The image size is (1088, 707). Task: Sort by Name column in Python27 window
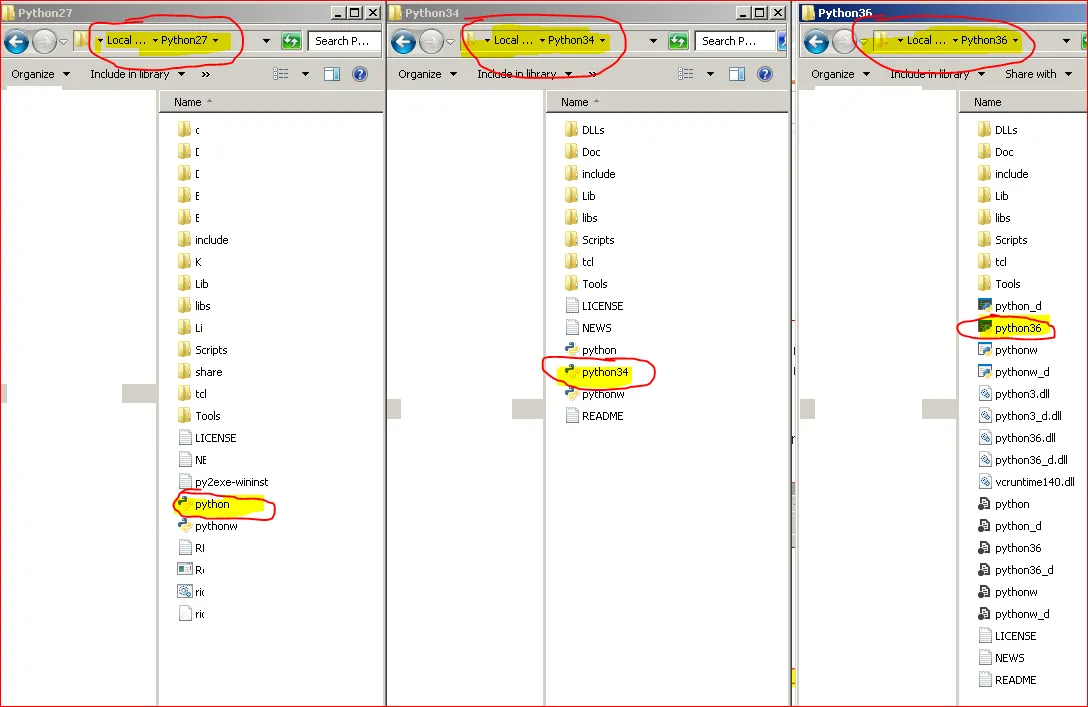coord(271,102)
